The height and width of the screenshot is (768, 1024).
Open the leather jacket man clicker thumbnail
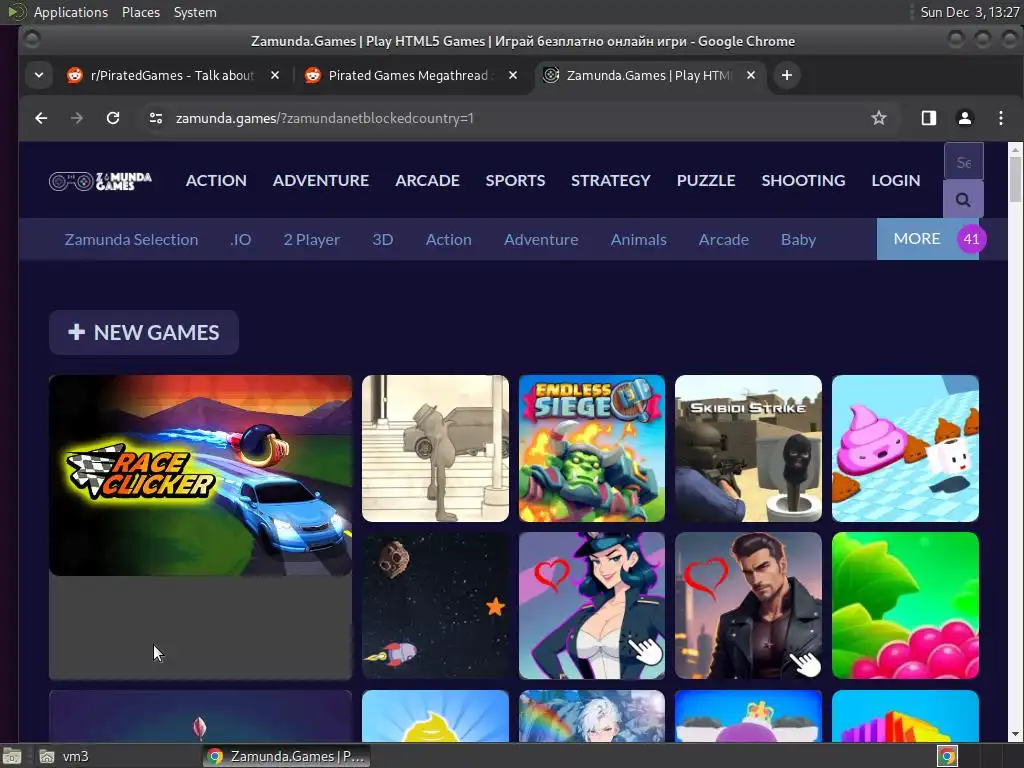748,605
